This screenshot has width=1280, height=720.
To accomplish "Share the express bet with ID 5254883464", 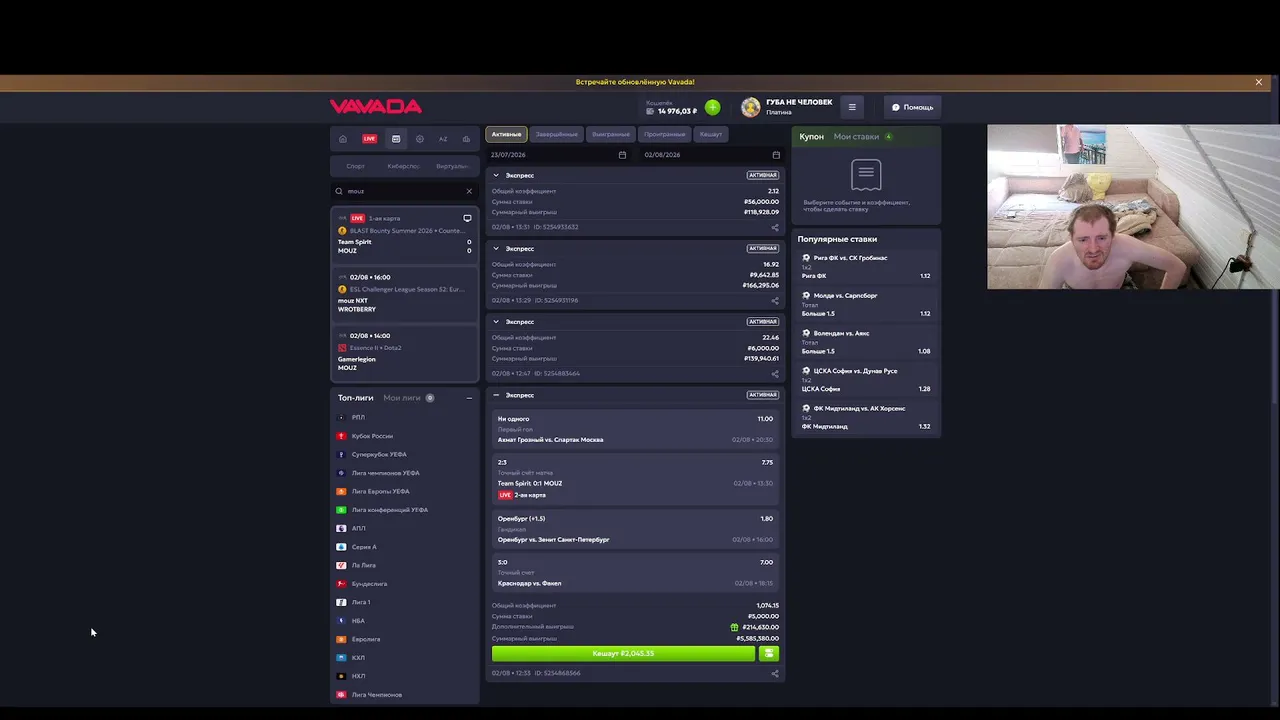I will (774, 374).
